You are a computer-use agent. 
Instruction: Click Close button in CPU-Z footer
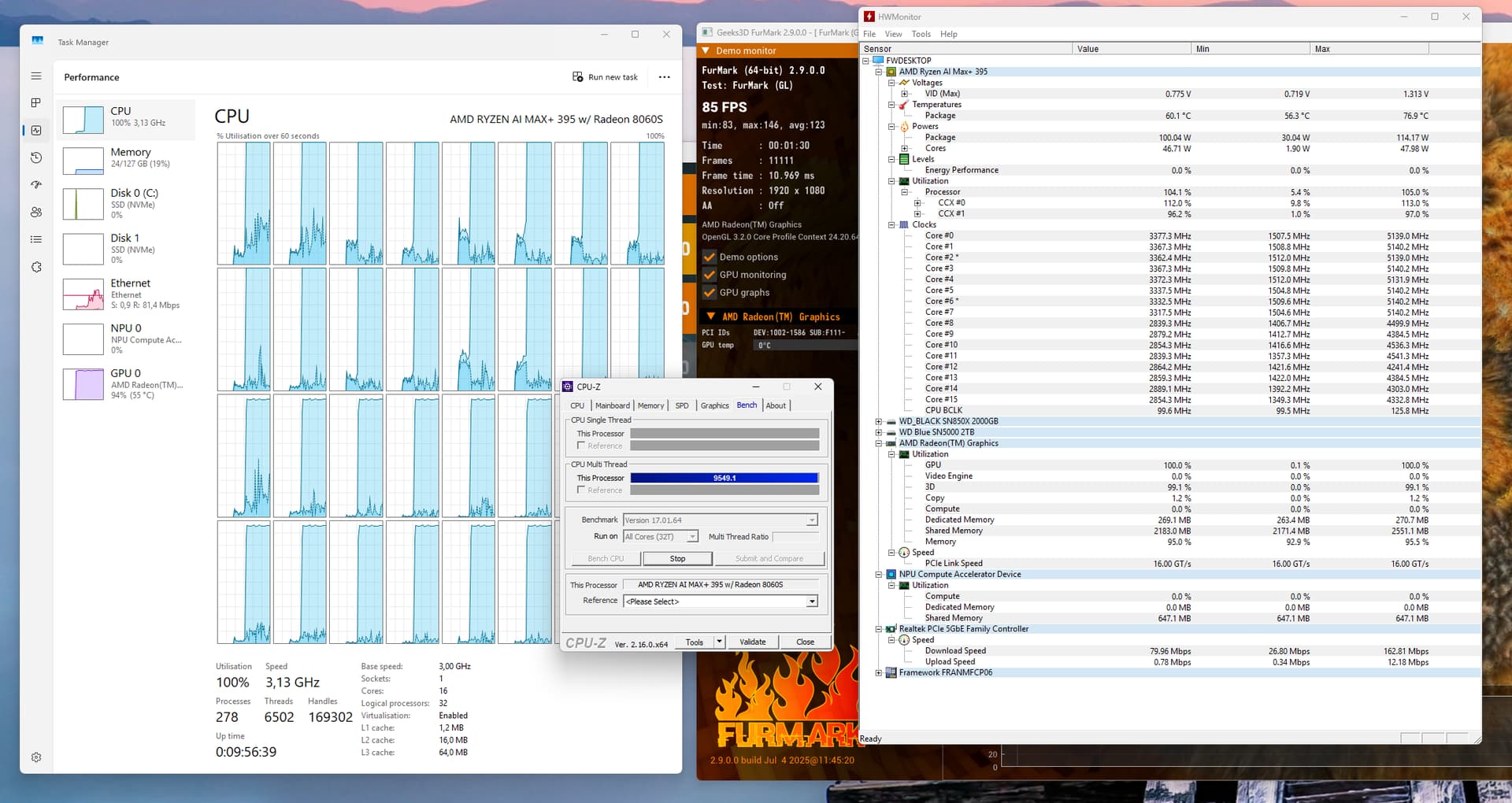[x=805, y=642]
